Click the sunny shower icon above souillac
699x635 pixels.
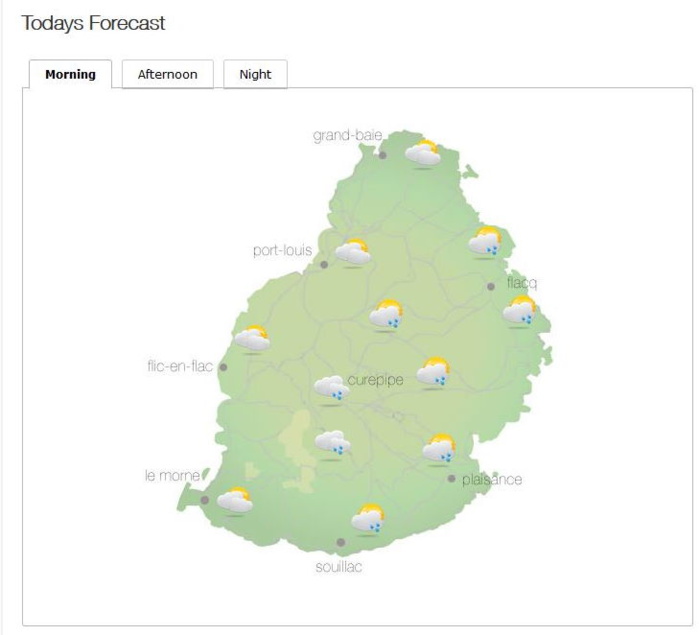[368, 519]
